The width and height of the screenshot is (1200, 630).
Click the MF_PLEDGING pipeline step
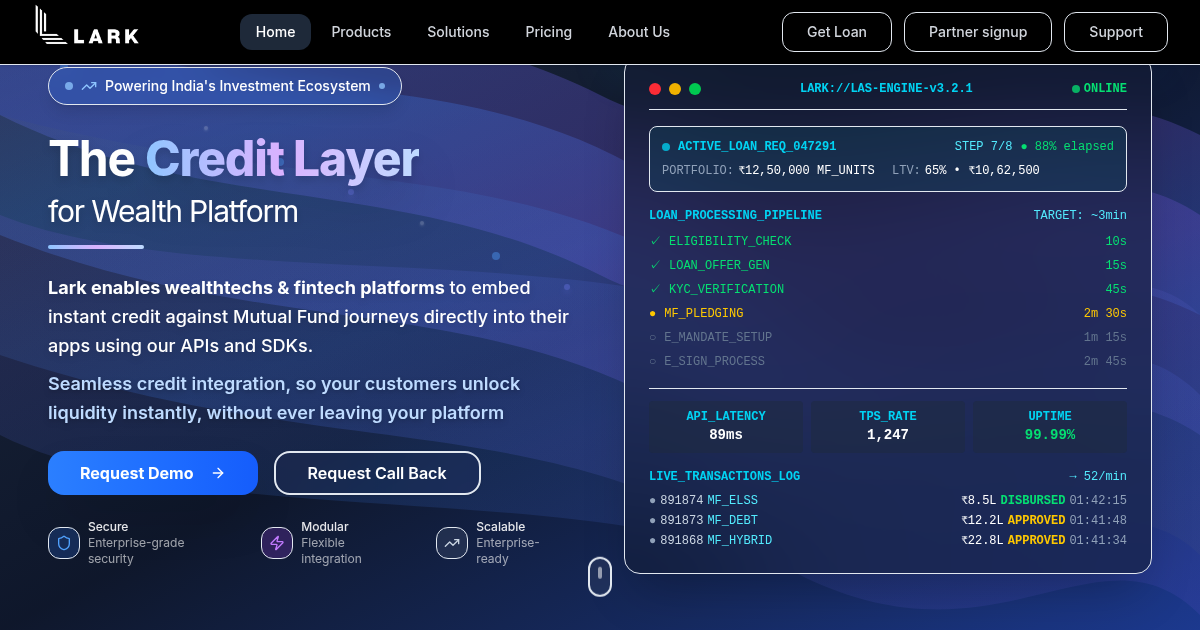pos(888,313)
